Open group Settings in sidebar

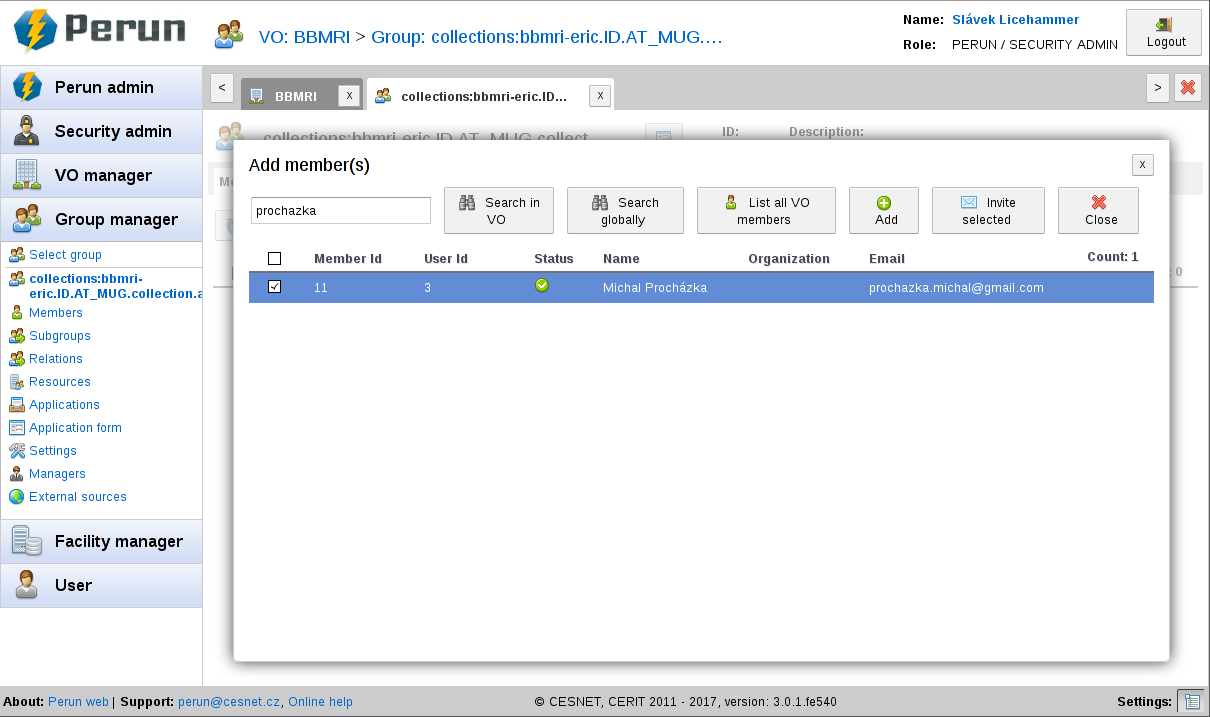click(x=53, y=451)
